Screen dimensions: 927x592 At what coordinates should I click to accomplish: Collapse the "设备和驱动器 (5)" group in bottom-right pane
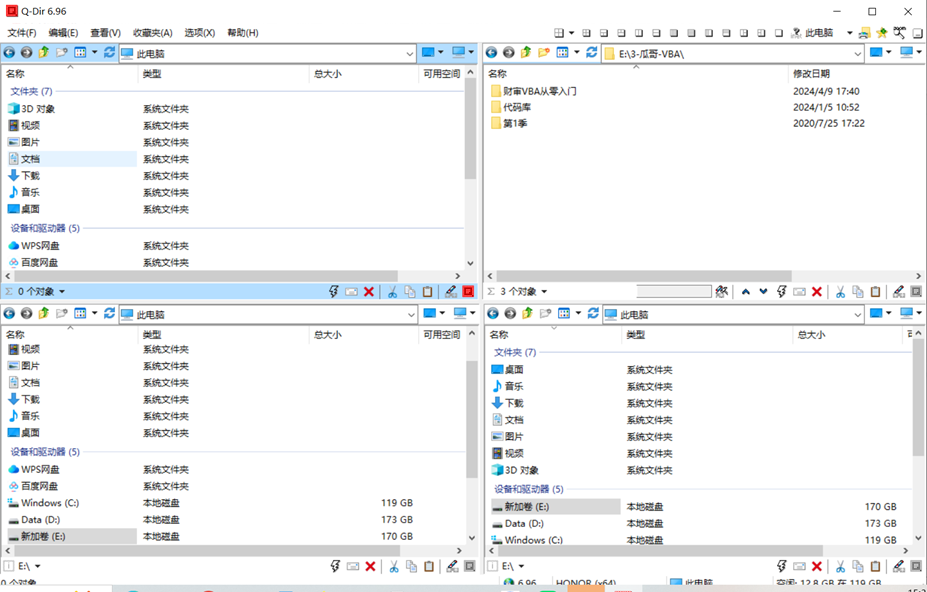pos(529,489)
